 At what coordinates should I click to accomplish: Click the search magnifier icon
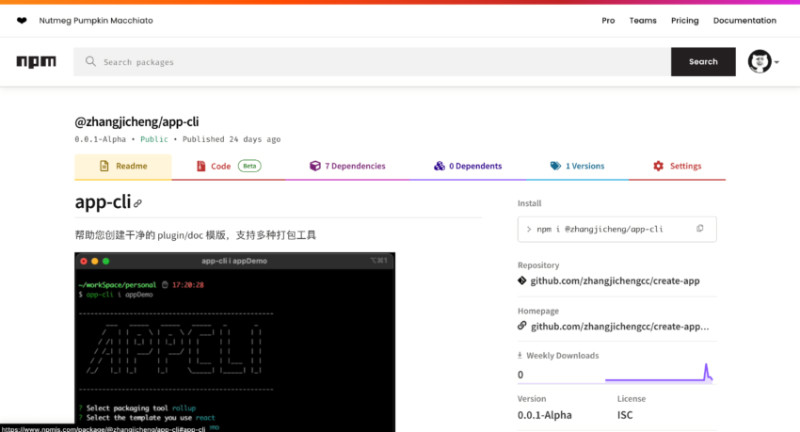pyautogui.click(x=90, y=62)
